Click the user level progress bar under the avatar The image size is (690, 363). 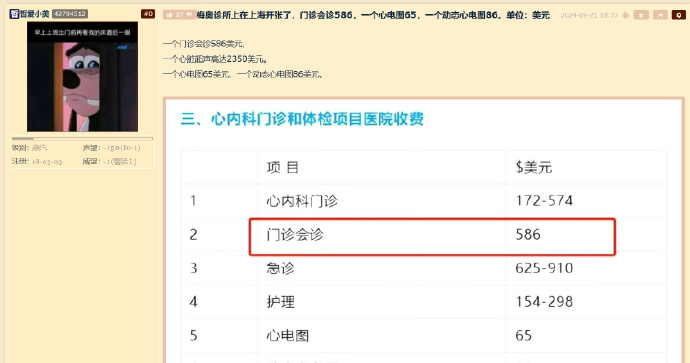pos(82,139)
